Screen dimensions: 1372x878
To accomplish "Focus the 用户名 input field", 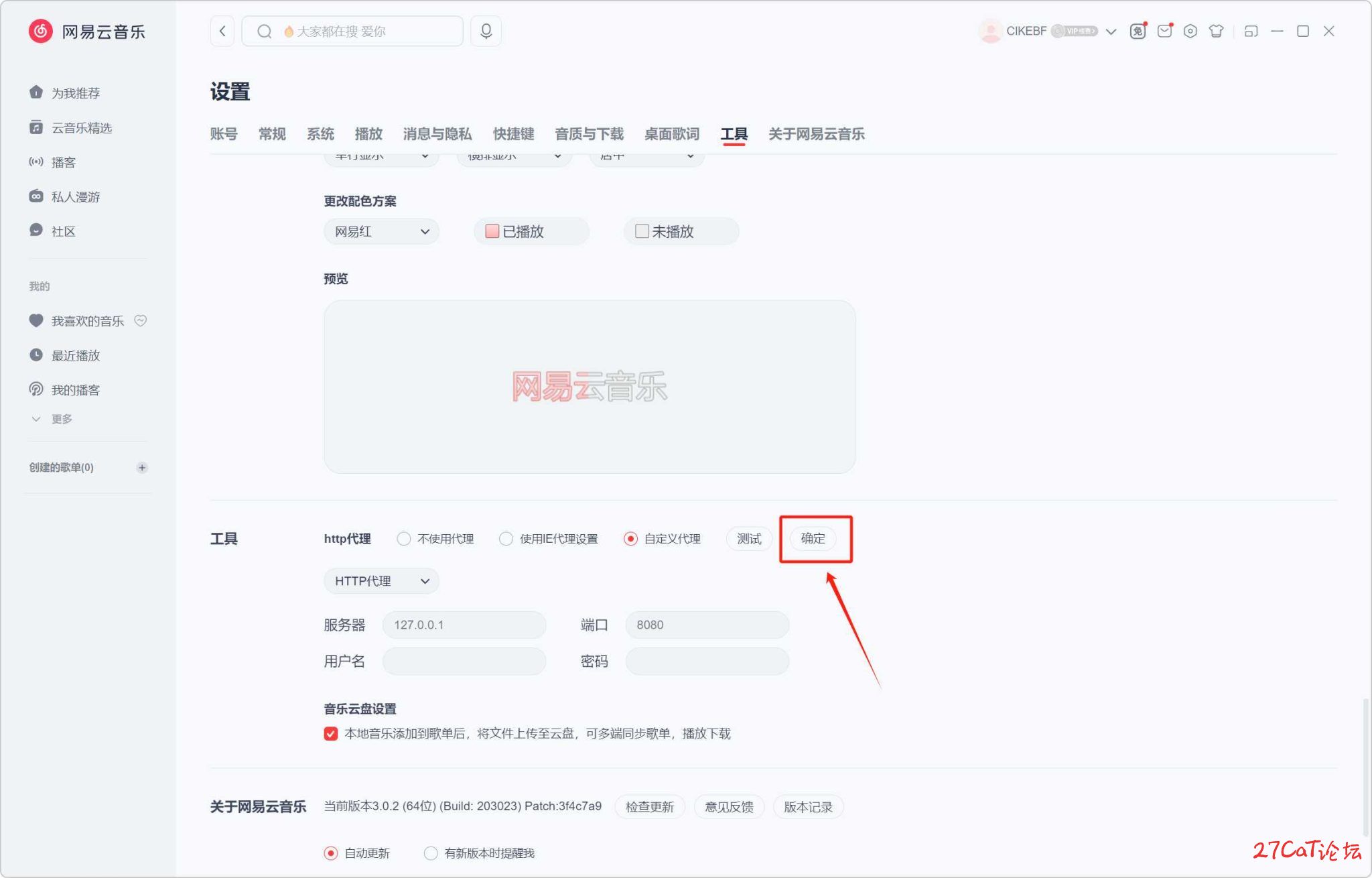I will (464, 661).
